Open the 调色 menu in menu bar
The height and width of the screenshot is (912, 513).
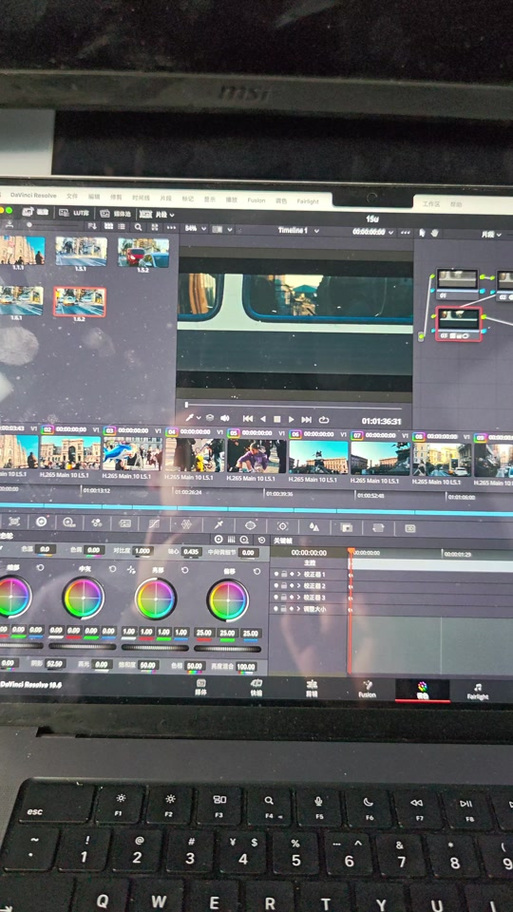pyautogui.click(x=282, y=201)
